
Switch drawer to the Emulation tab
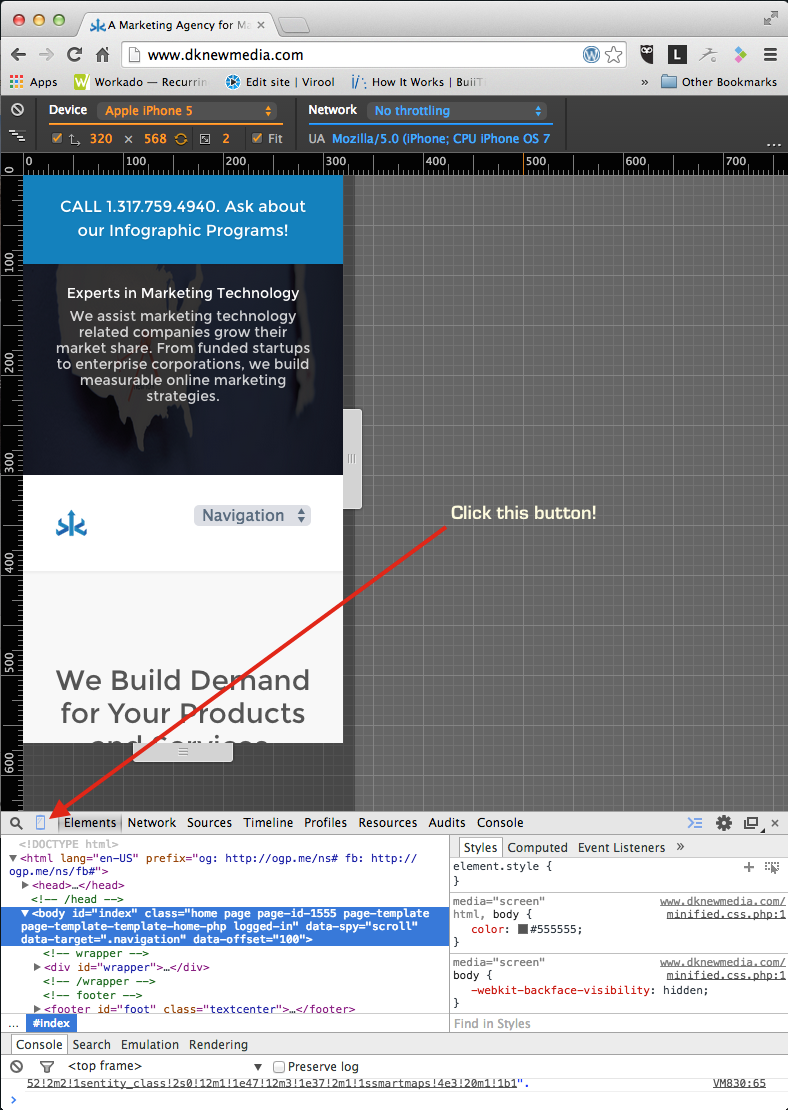coord(149,1045)
